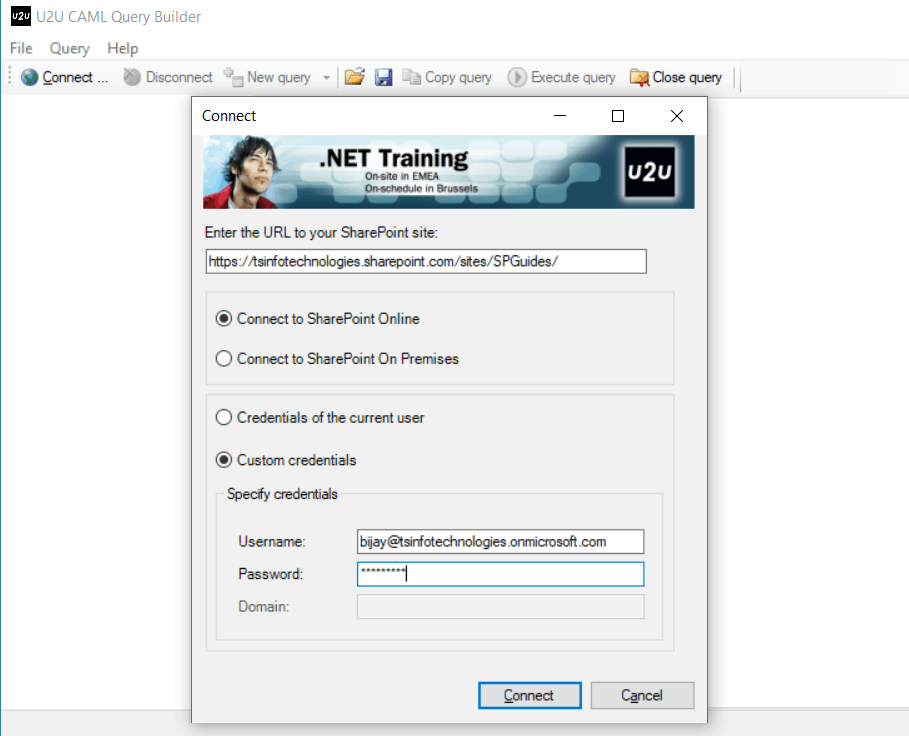The image size is (909, 736).
Task: Select Credentials of the current user option
Action: [224, 418]
